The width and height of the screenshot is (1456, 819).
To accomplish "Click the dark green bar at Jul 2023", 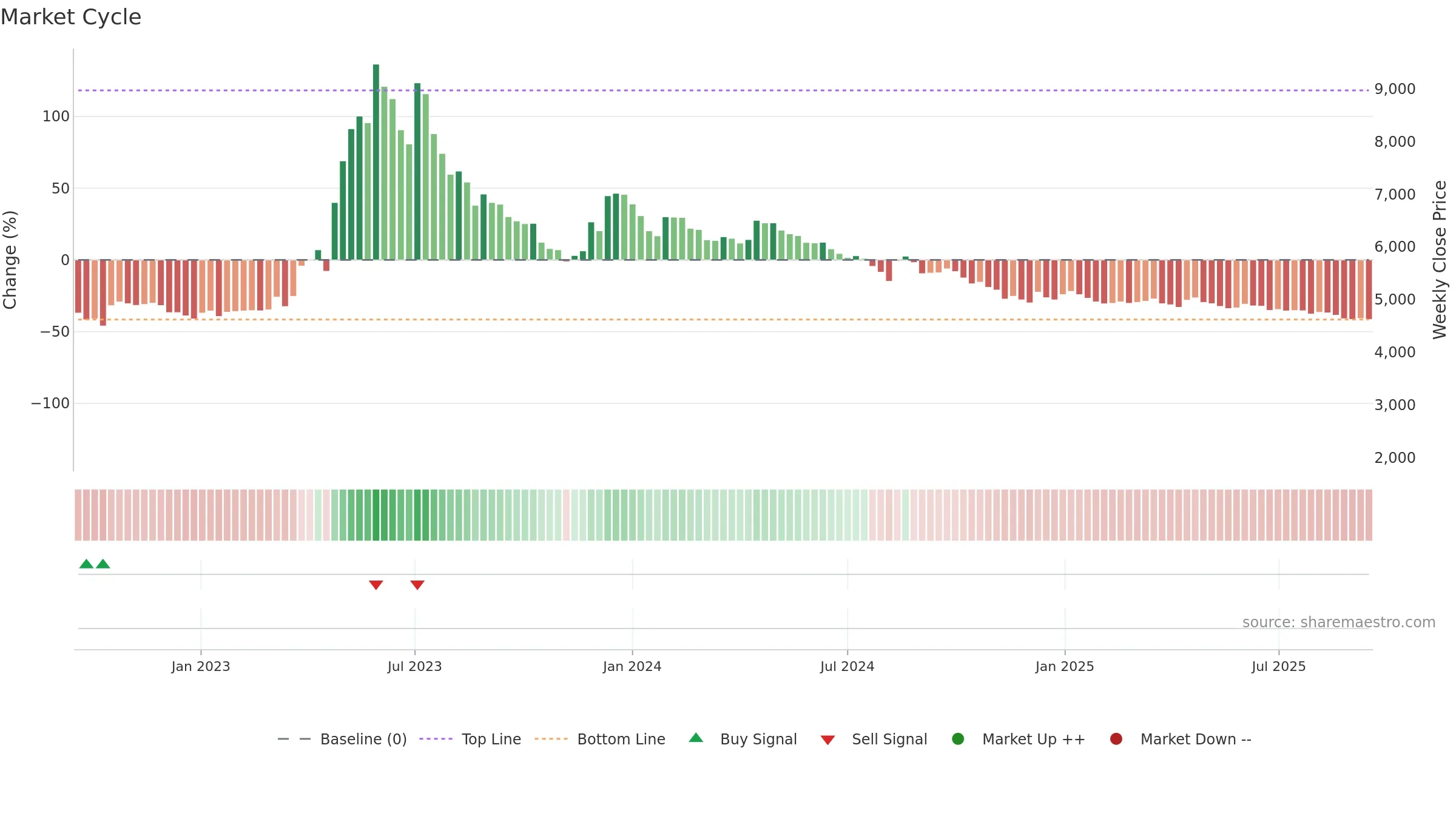I will click(417, 172).
